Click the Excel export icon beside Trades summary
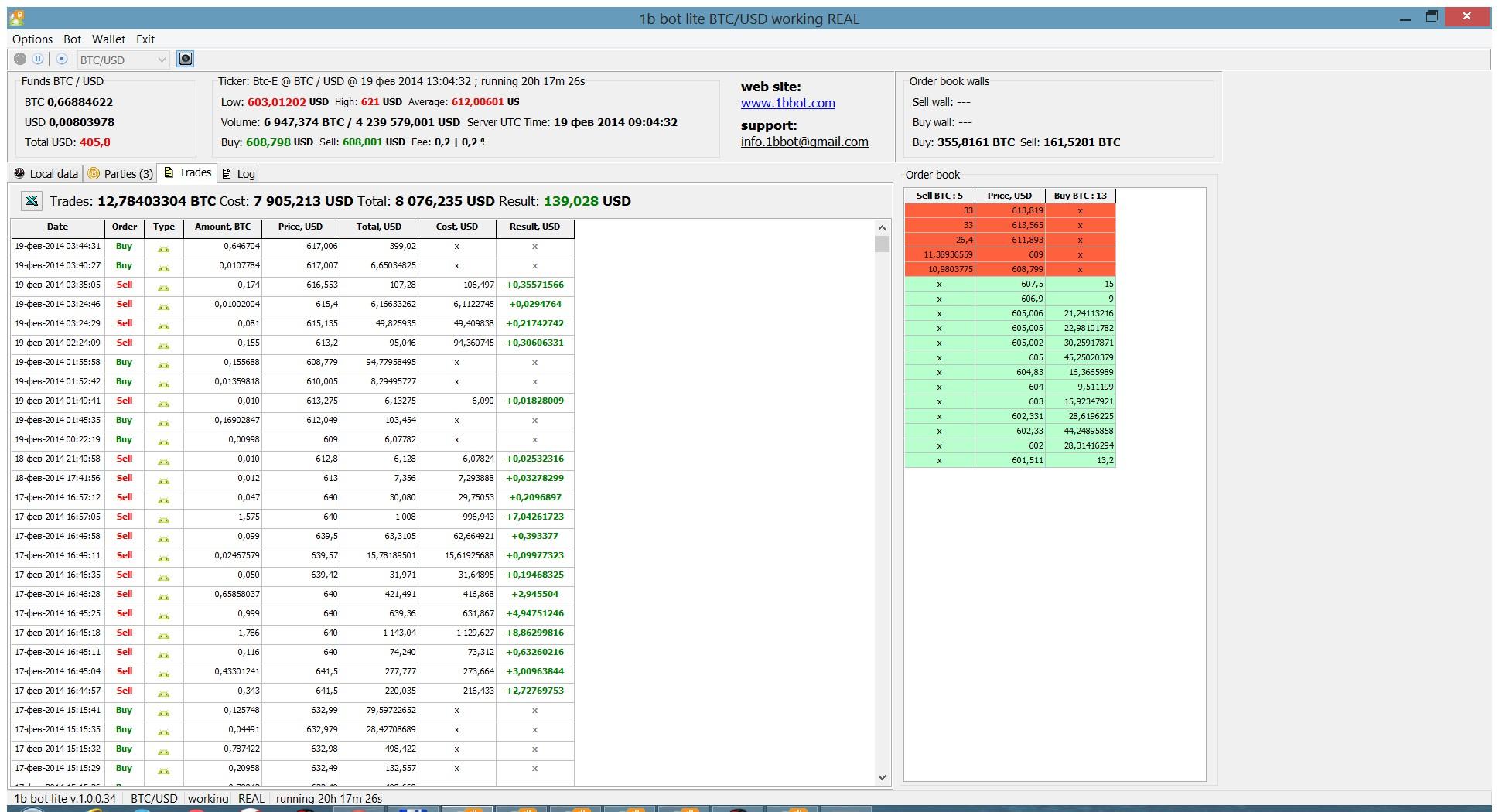This screenshot has height=812, width=1499. click(31, 201)
